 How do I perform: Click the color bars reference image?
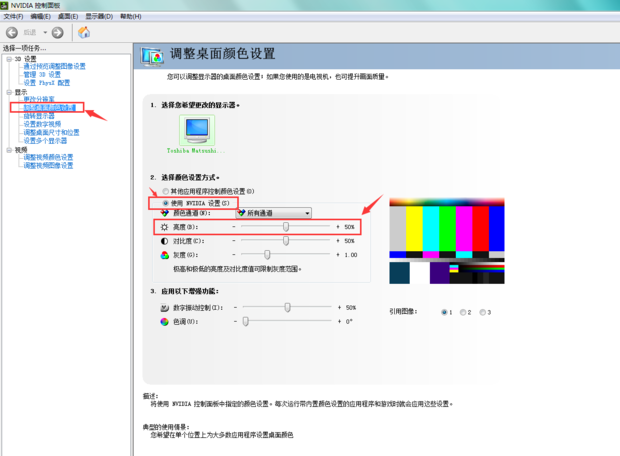[447, 241]
